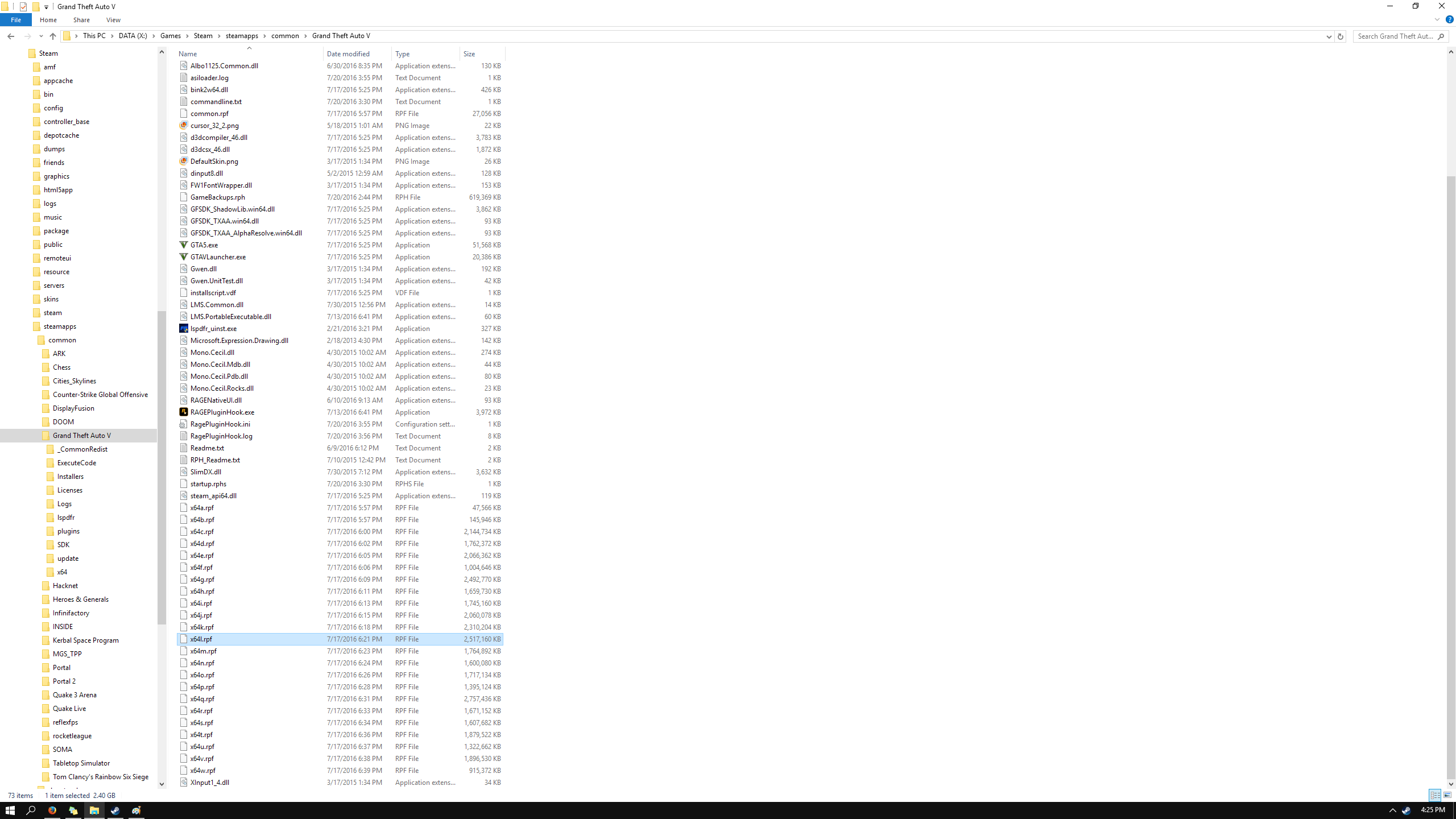Open the address bar history dropdown
This screenshot has width=1456, height=819.
click(x=1329, y=36)
